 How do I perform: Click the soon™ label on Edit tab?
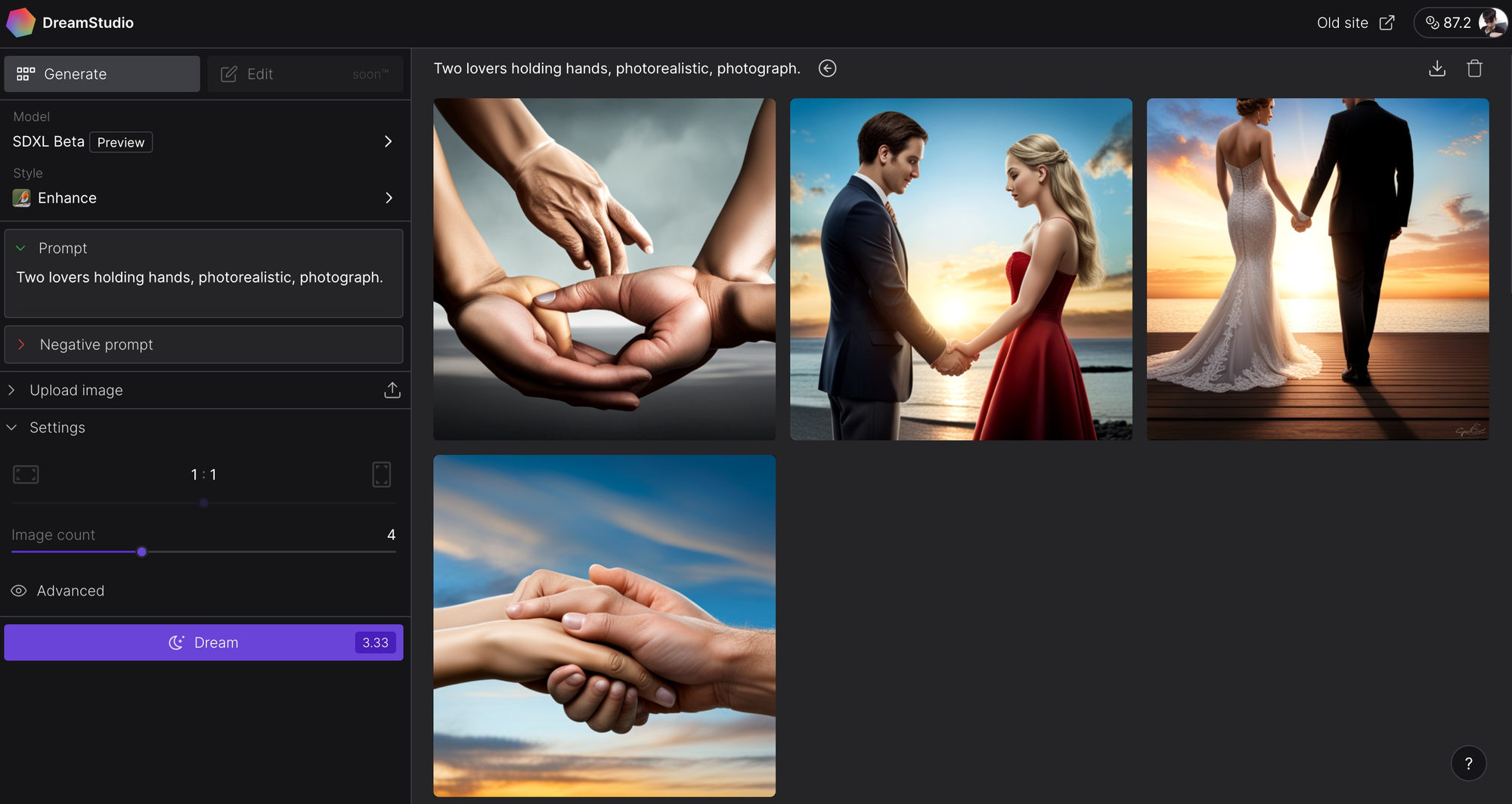pyautogui.click(x=370, y=74)
